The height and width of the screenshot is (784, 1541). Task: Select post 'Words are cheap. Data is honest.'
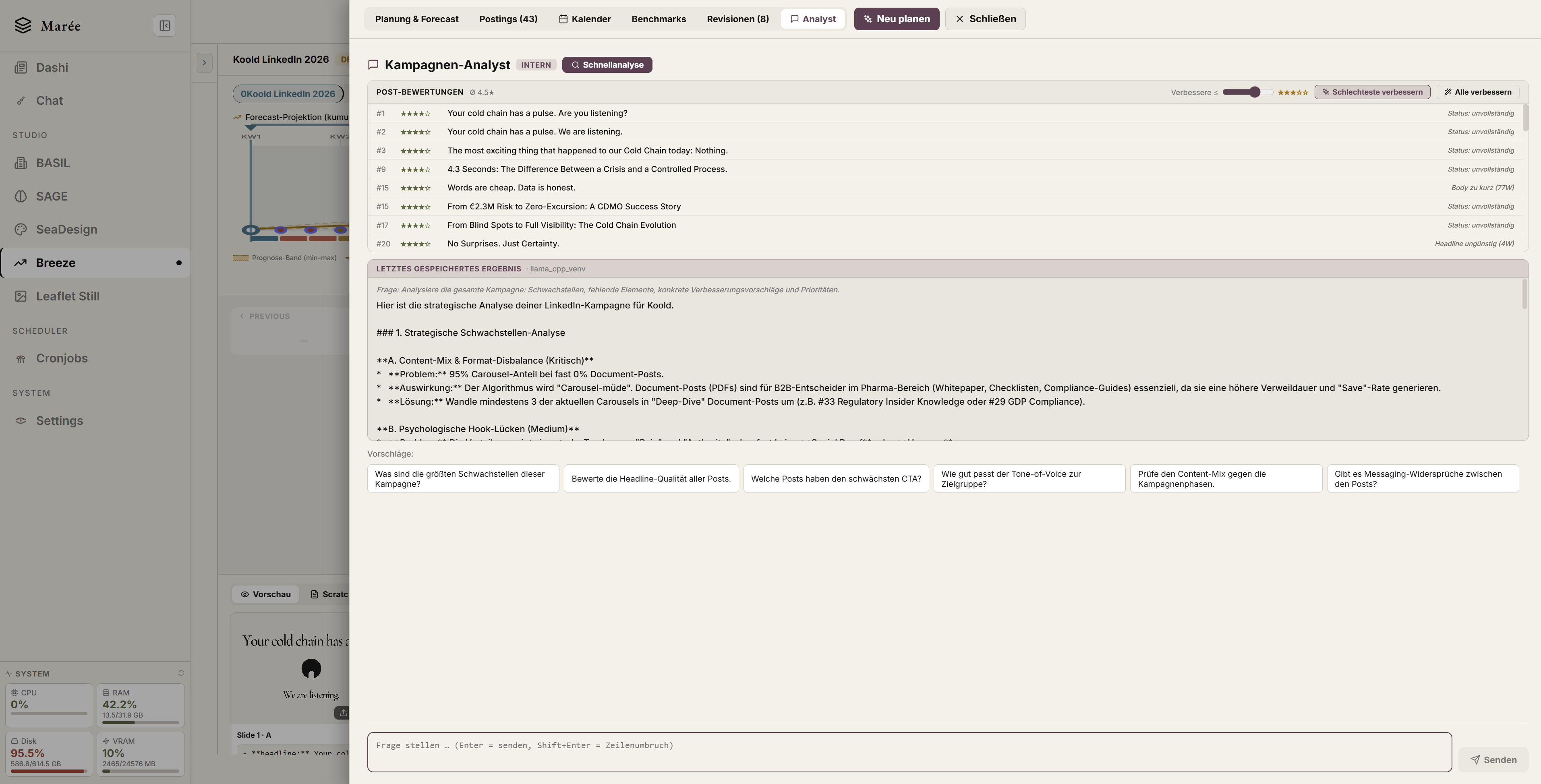(945, 188)
